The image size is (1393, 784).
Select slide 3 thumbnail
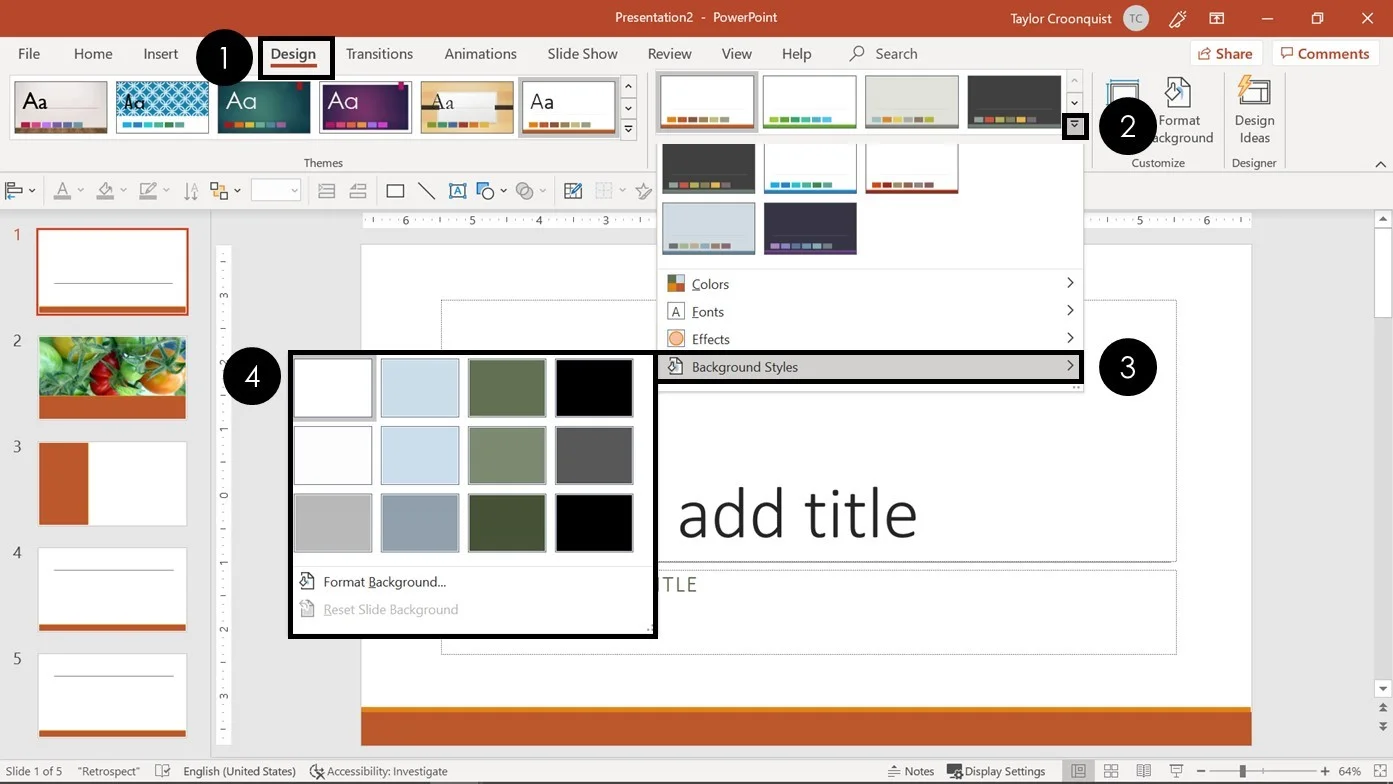[112, 484]
